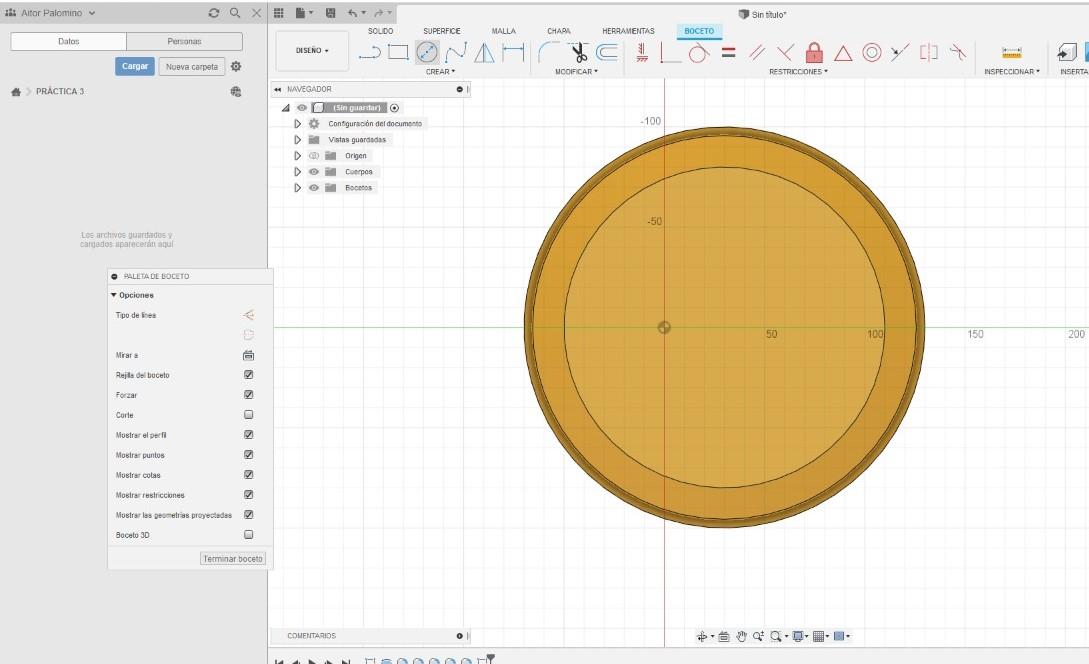Expand the Bocetos tree folder
This screenshot has height=664, width=1089.
[297, 188]
